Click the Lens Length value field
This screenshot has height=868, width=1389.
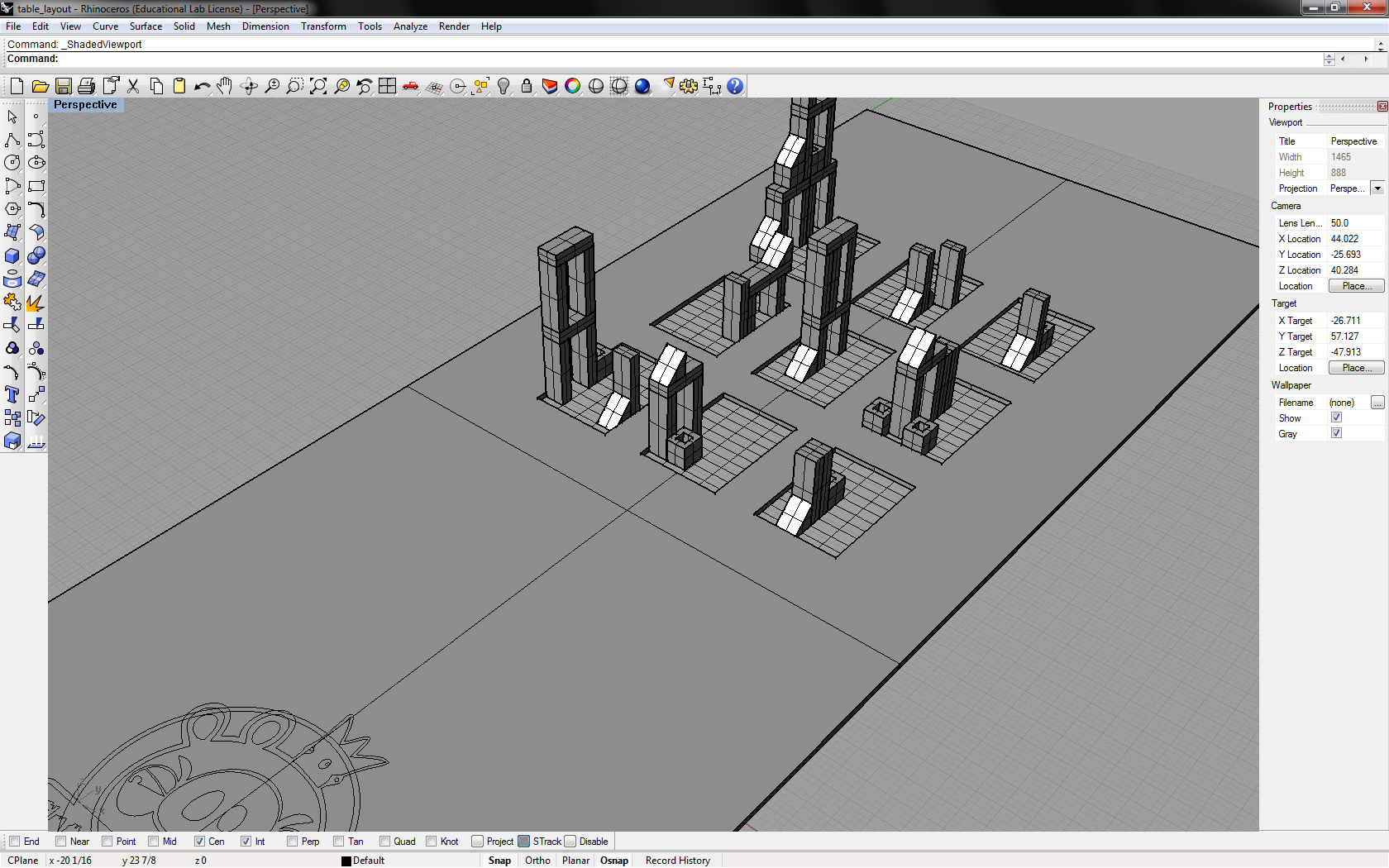click(1355, 223)
